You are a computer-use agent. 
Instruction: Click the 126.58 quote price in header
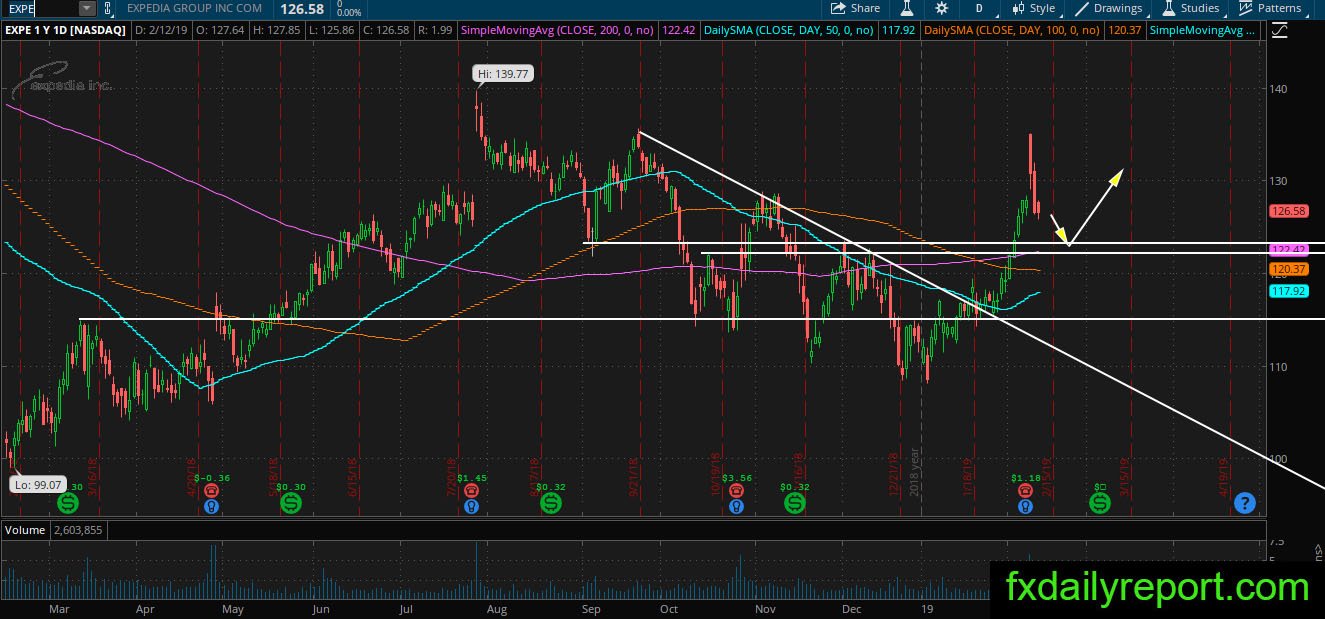300,8
